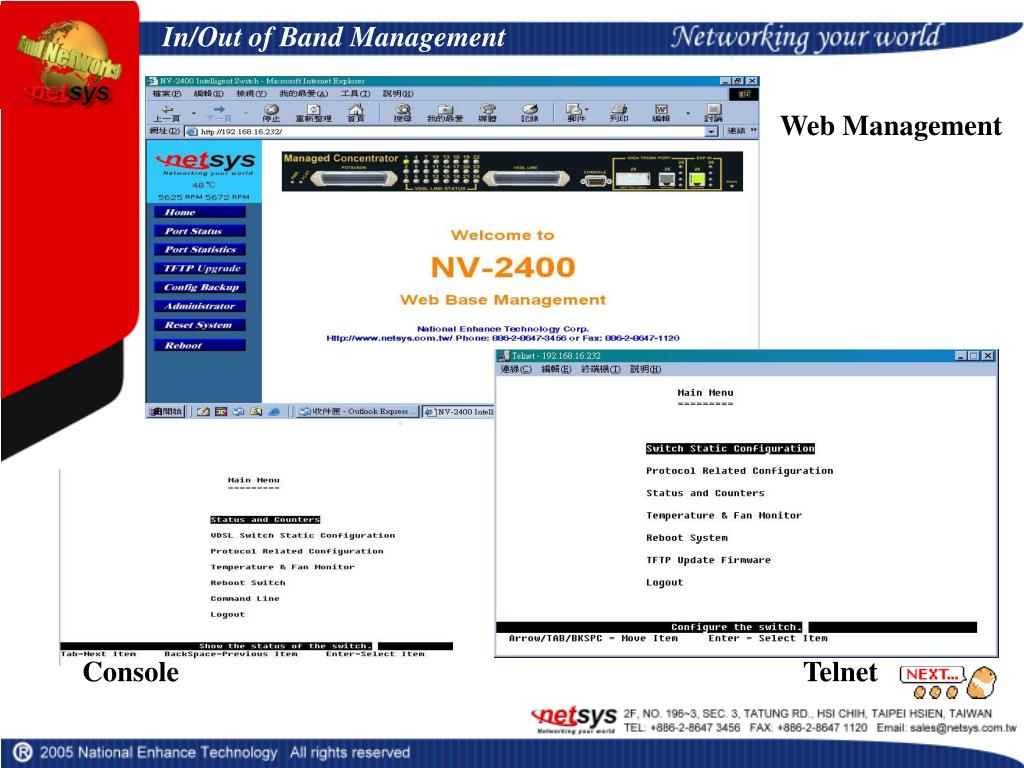Viewport: 1024px width, 768px height.
Task: Click the Start (開始) button on taskbar
Action: (x=166, y=411)
